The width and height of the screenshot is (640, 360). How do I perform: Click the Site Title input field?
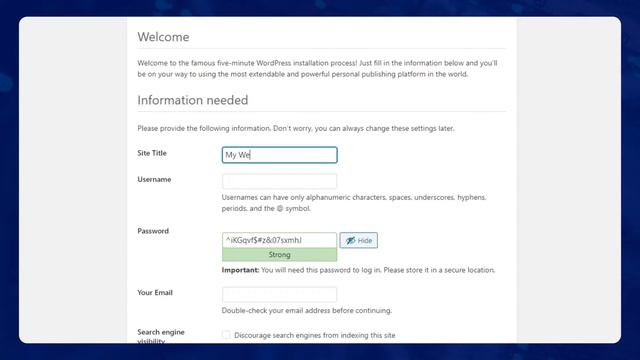click(280, 155)
